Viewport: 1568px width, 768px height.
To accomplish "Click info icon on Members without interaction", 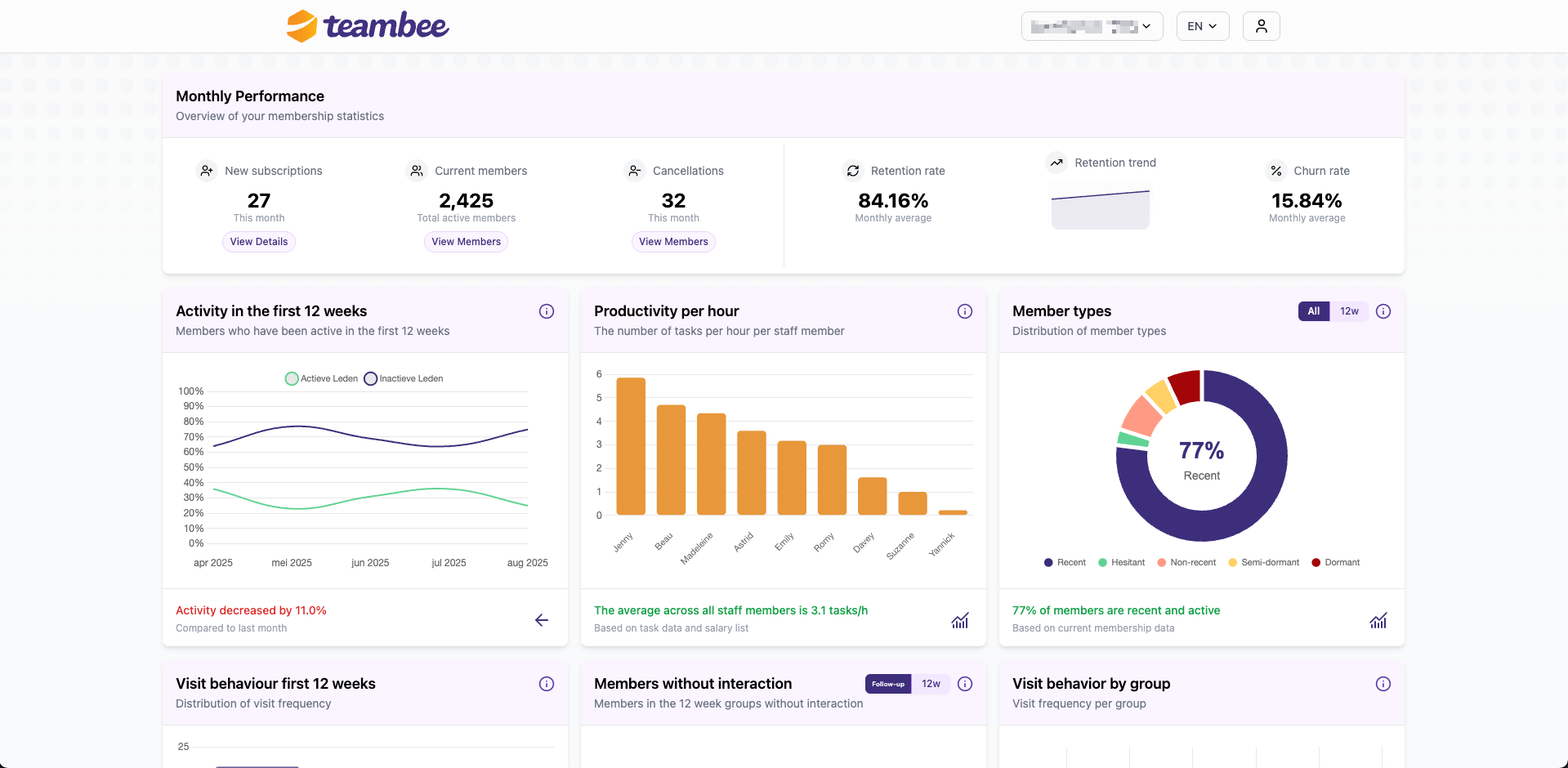I will 965,684.
